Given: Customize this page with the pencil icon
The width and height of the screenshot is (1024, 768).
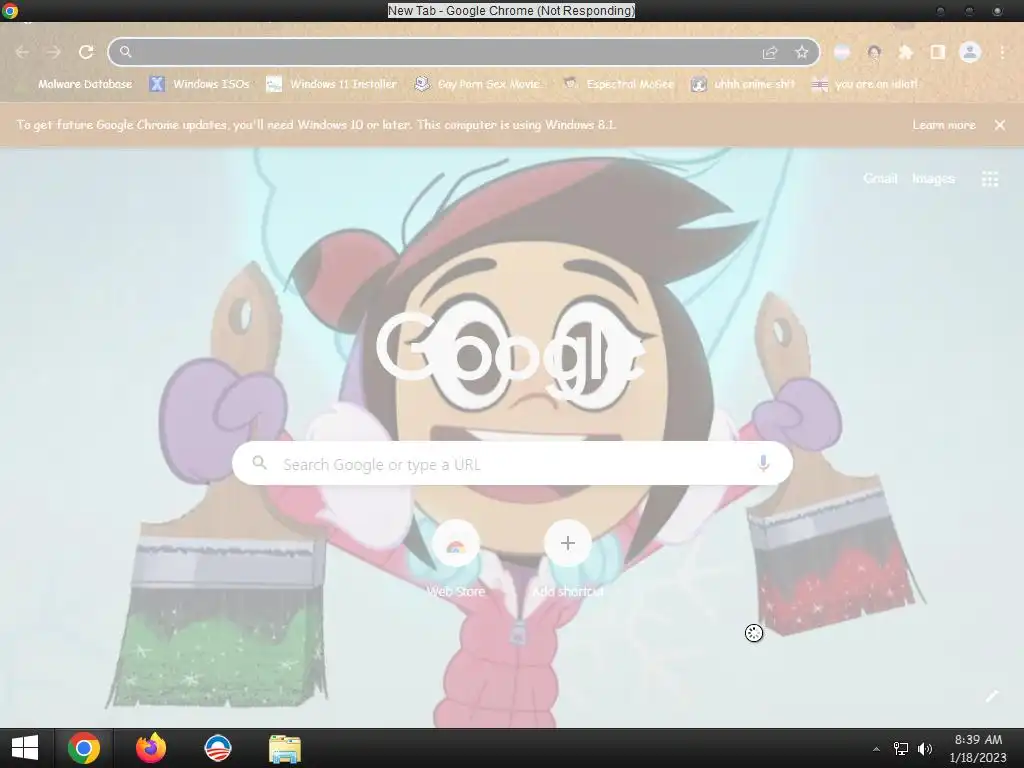Looking at the screenshot, I should [992, 696].
